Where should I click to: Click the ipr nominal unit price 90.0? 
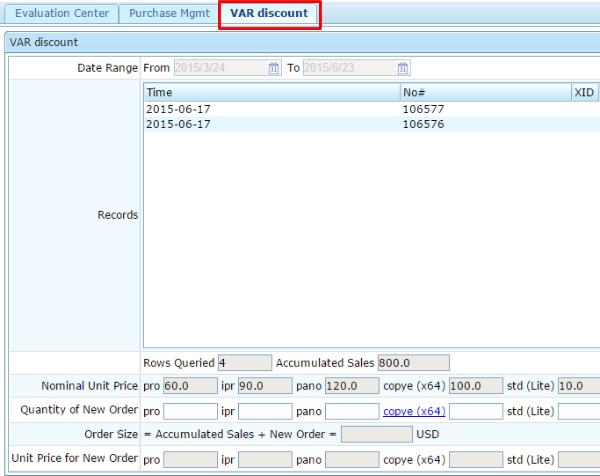[x=265, y=386]
